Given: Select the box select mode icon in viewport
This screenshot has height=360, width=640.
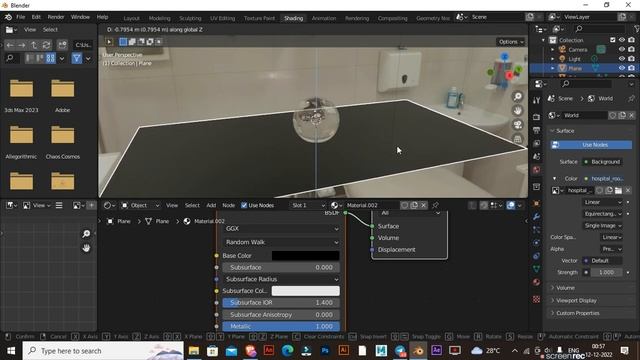Looking at the screenshot, I should point(123,42).
